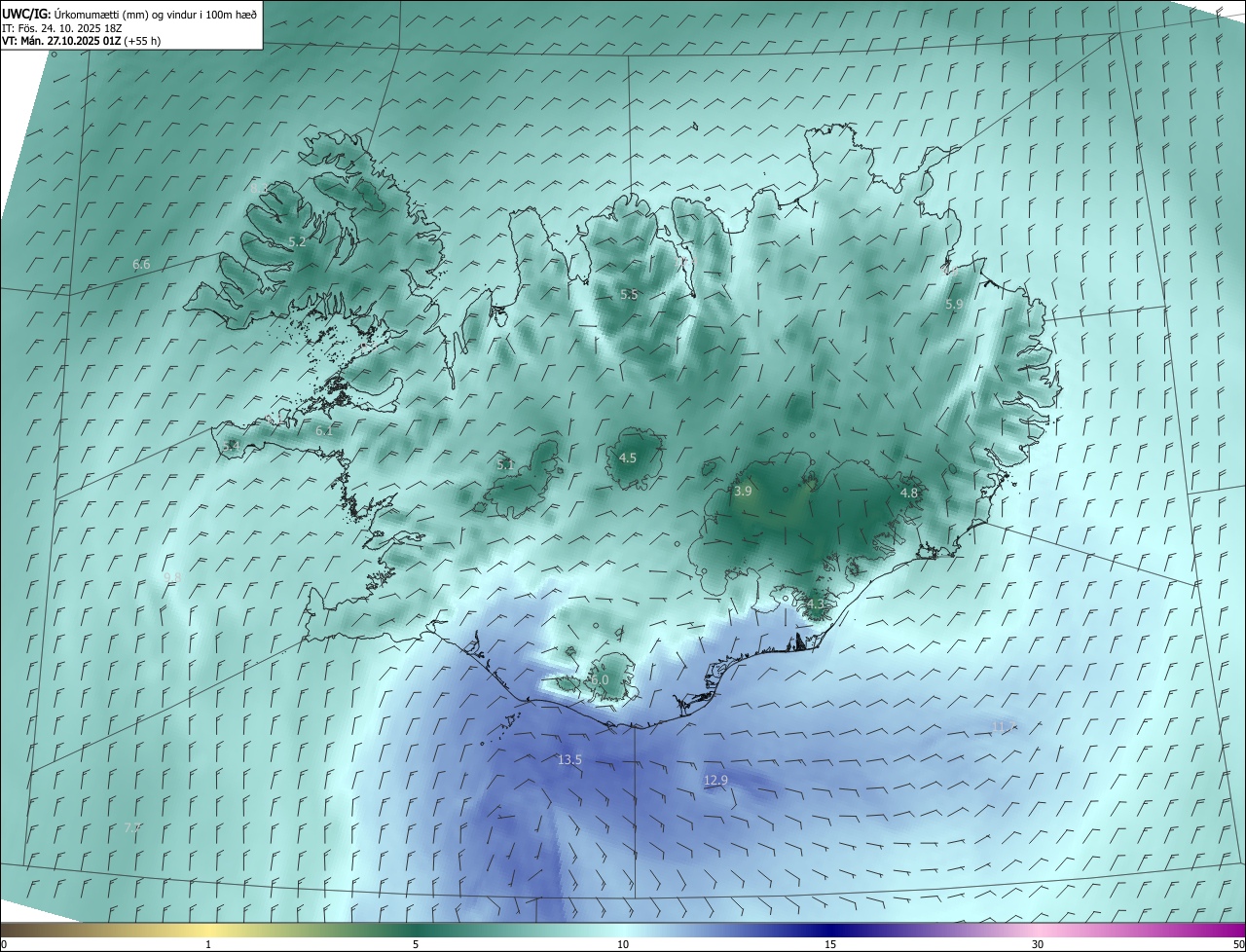Click the 7.7 value in the southwest corner
The height and width of the screenshot is (952, 1246).
point(132,827)
